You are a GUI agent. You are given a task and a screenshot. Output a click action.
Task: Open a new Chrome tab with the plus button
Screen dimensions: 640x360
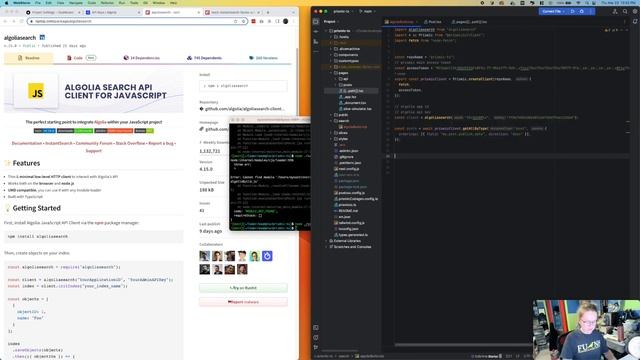click(269, 12)
